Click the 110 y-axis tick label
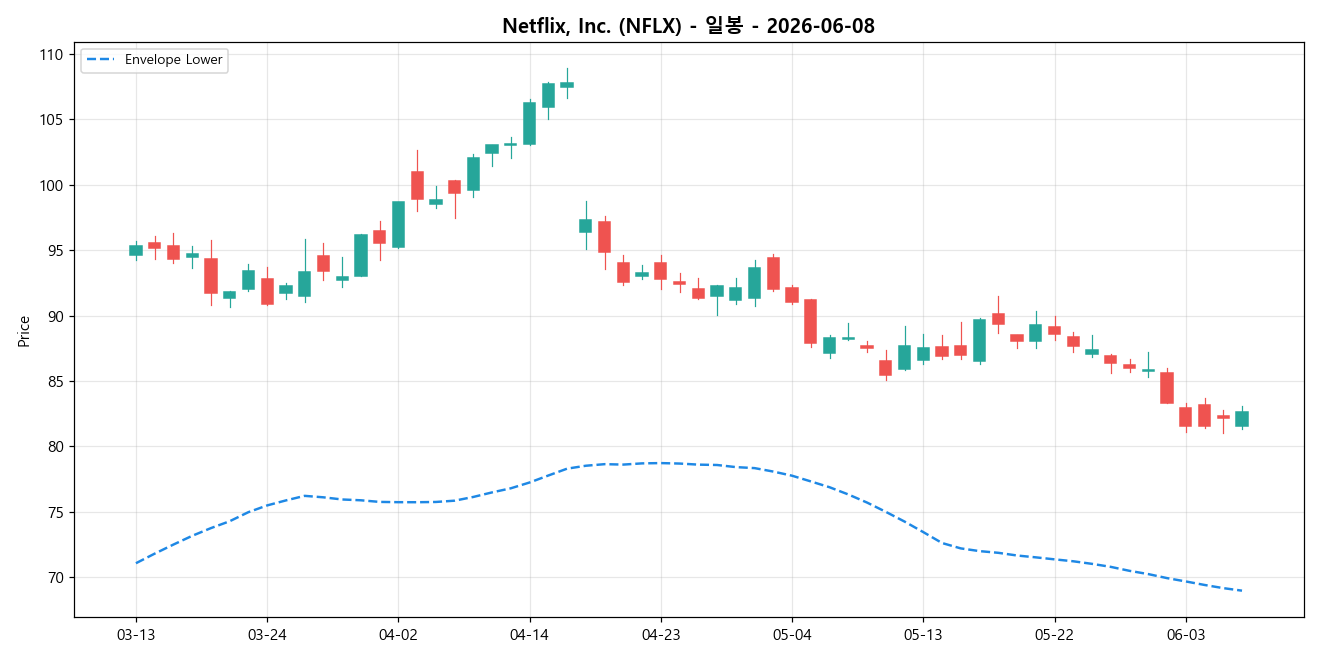Screen dimensions: 1320x660 pyautogui.click(x=54, y=55)
